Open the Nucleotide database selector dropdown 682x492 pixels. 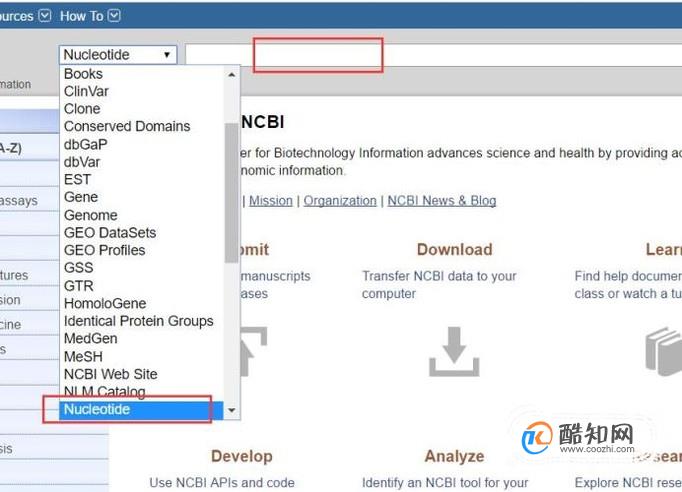point(118,55)
